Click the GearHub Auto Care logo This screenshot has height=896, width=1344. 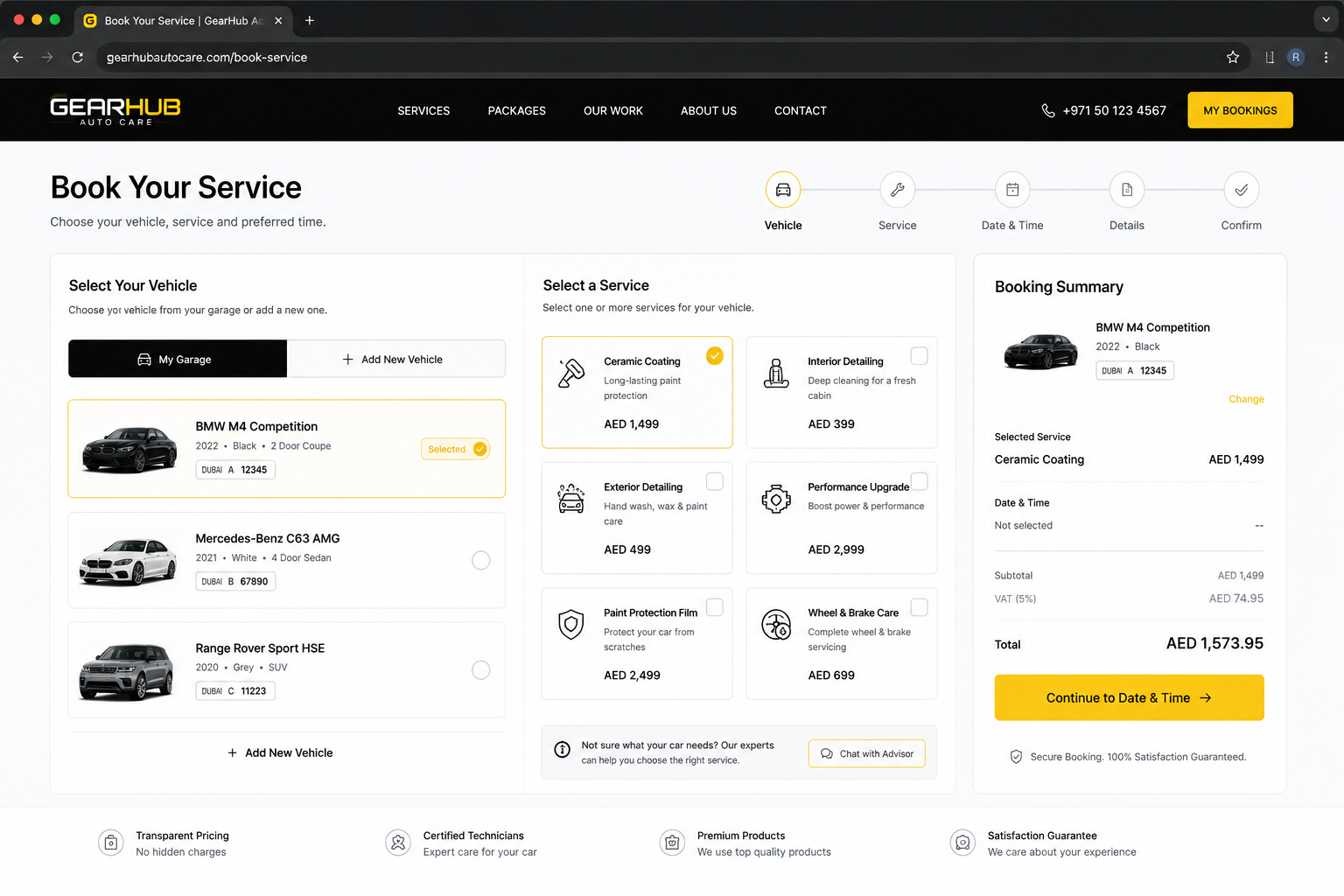tap(115, 110)
